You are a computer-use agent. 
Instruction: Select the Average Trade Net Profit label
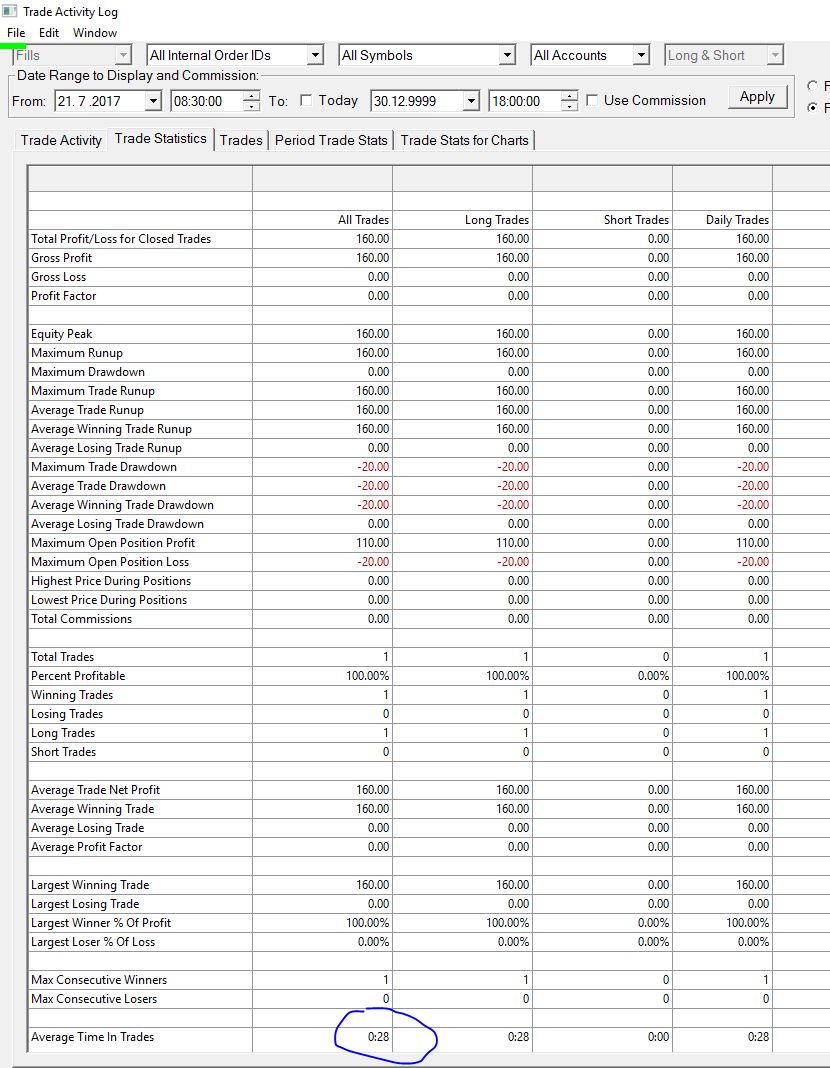tap(95, 790)
